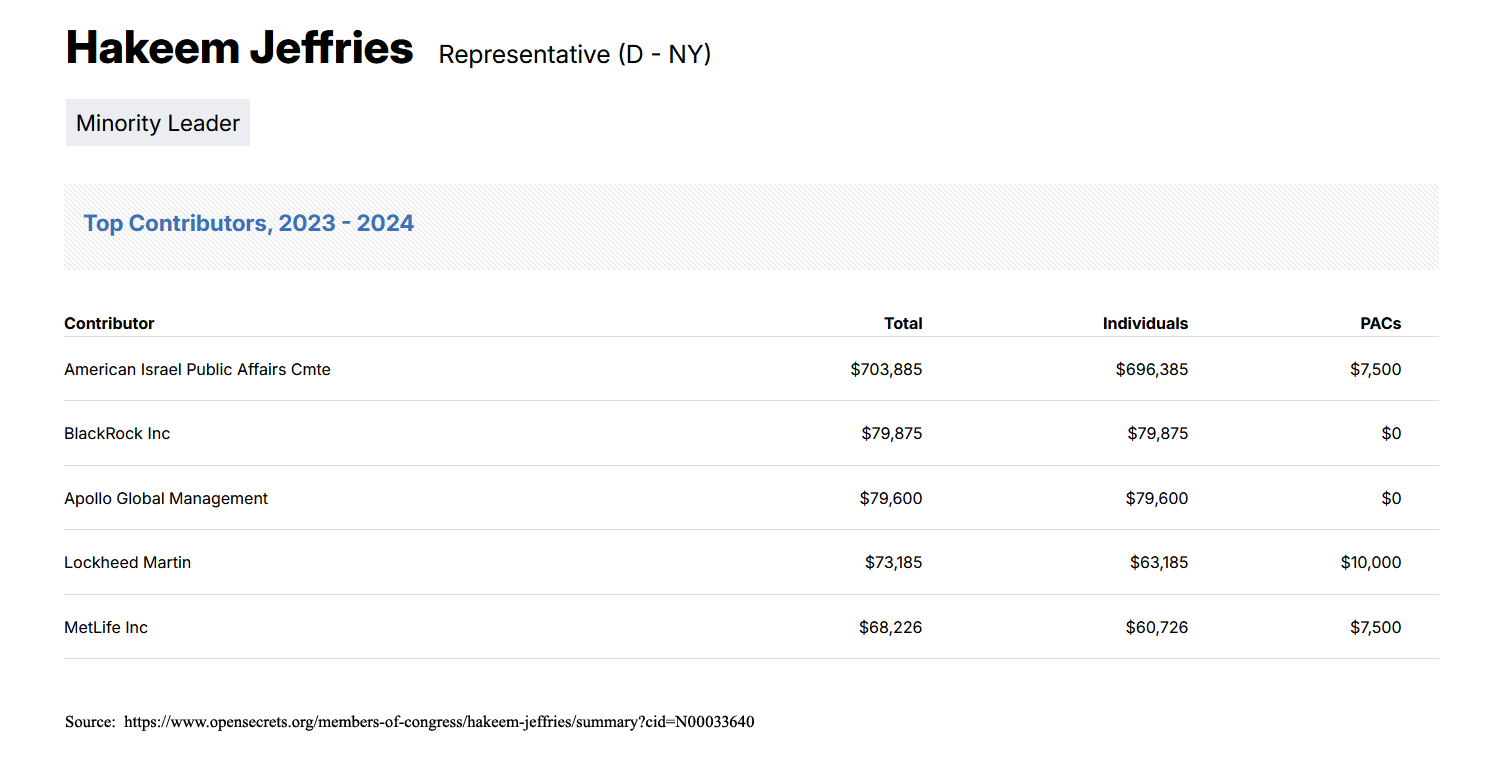Click the Top Contributors, 2023 - 2024 heading
Screen dimensions: 1509x769
pos(248,223)
